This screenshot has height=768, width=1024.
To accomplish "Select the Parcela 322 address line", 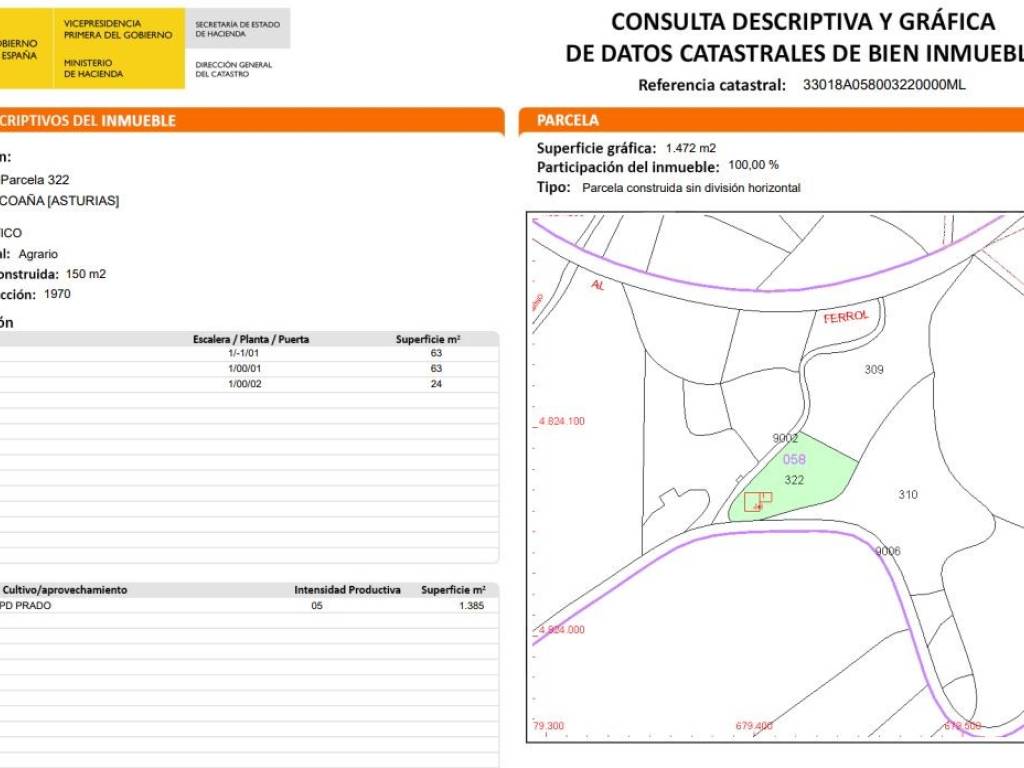I will pyautogui.click(x=35, y=180).
